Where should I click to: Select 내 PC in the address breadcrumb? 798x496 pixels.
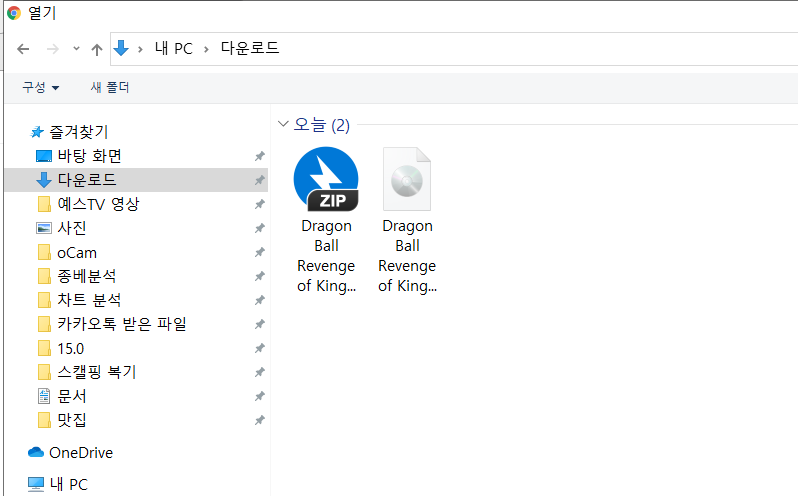coord(174,49)
